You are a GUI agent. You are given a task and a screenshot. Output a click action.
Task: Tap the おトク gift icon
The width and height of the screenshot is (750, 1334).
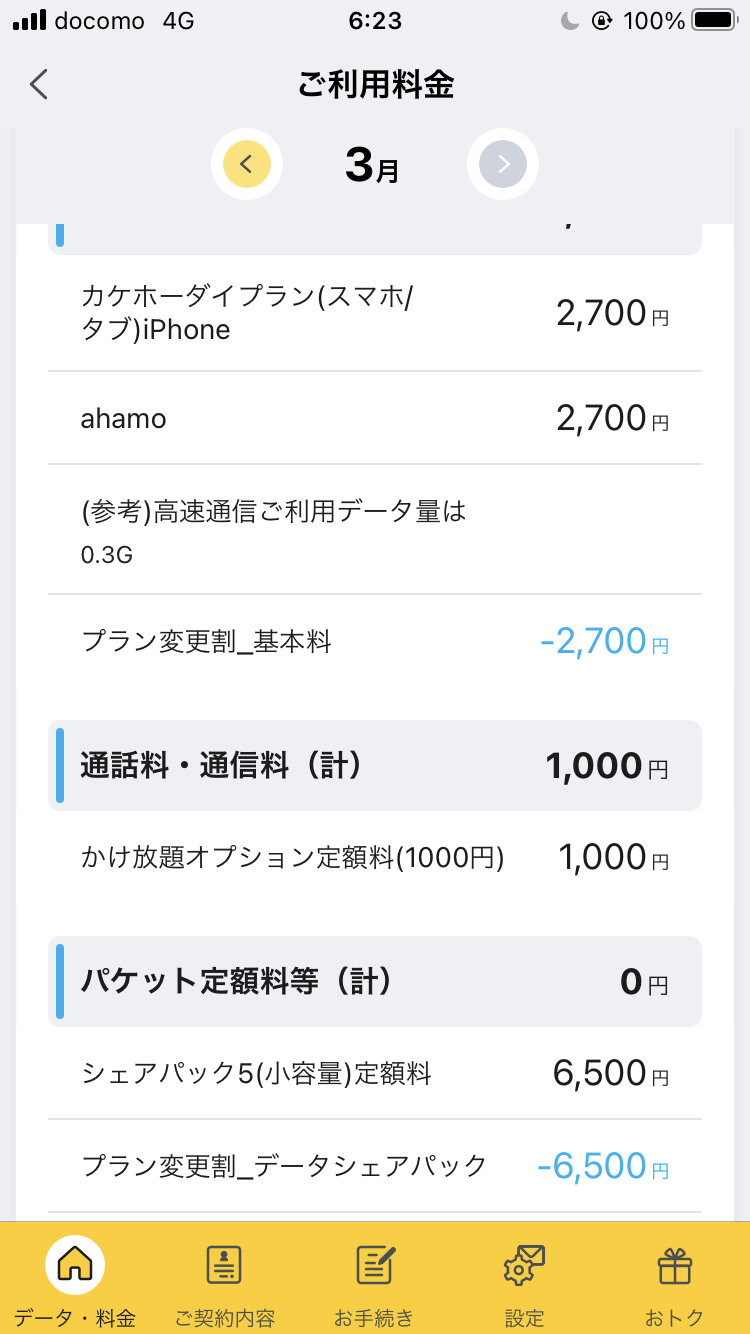click(x=674, y=1266)
